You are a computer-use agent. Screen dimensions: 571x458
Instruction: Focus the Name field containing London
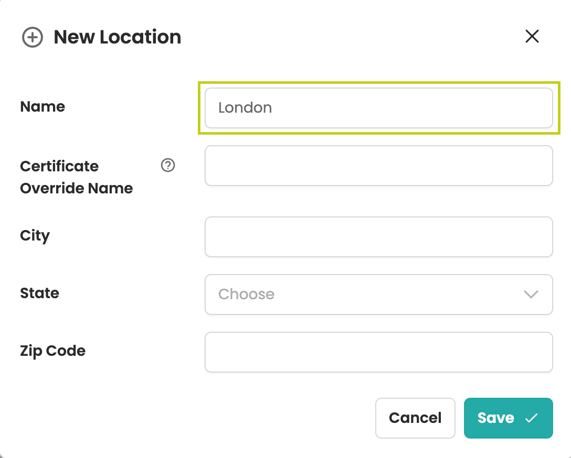pyautogui.click(x=379, y=108)
